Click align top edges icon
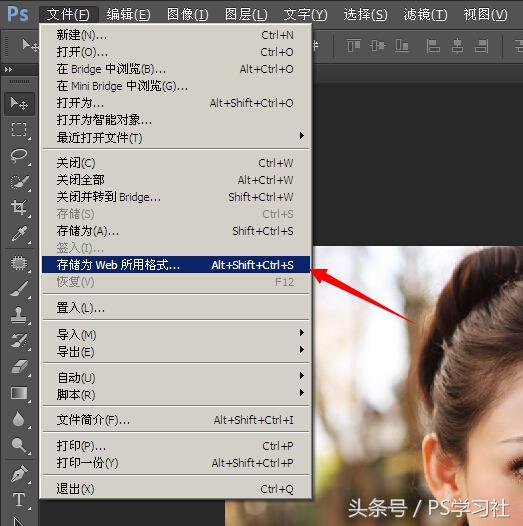The image size is (523, 526). click(354, 46)
